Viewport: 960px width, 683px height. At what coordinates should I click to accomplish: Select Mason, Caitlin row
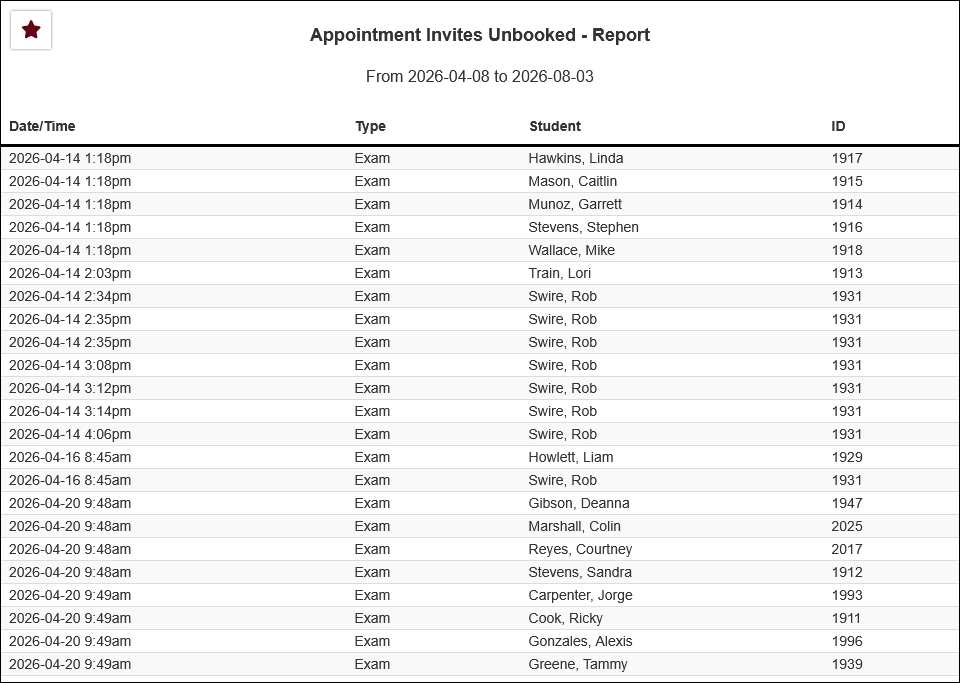480,182
